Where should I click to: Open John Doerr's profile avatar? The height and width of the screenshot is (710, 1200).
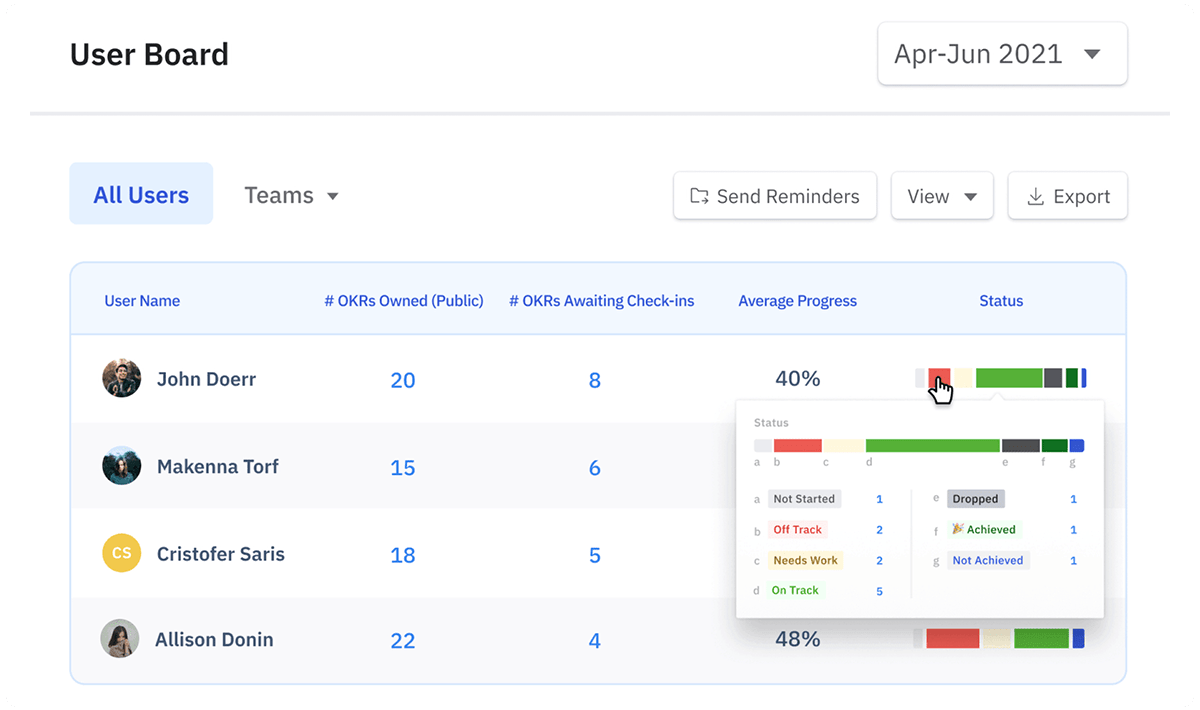point(121,379)
